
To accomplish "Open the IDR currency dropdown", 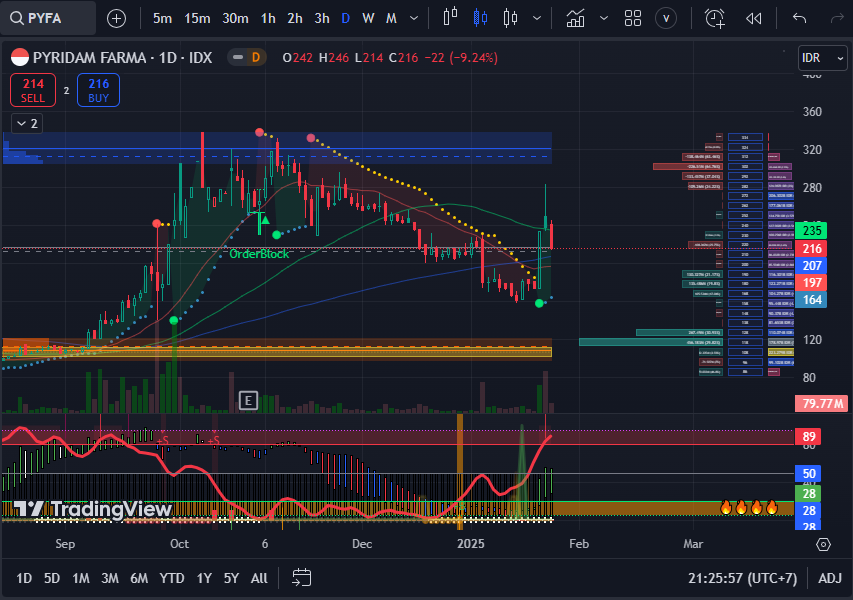I will coord(823,58).
